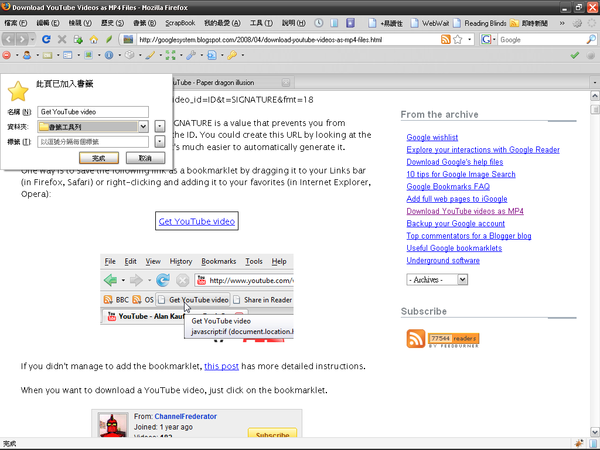Click the site favicon in address bar

pyautogui.click(x=128, y=39)
